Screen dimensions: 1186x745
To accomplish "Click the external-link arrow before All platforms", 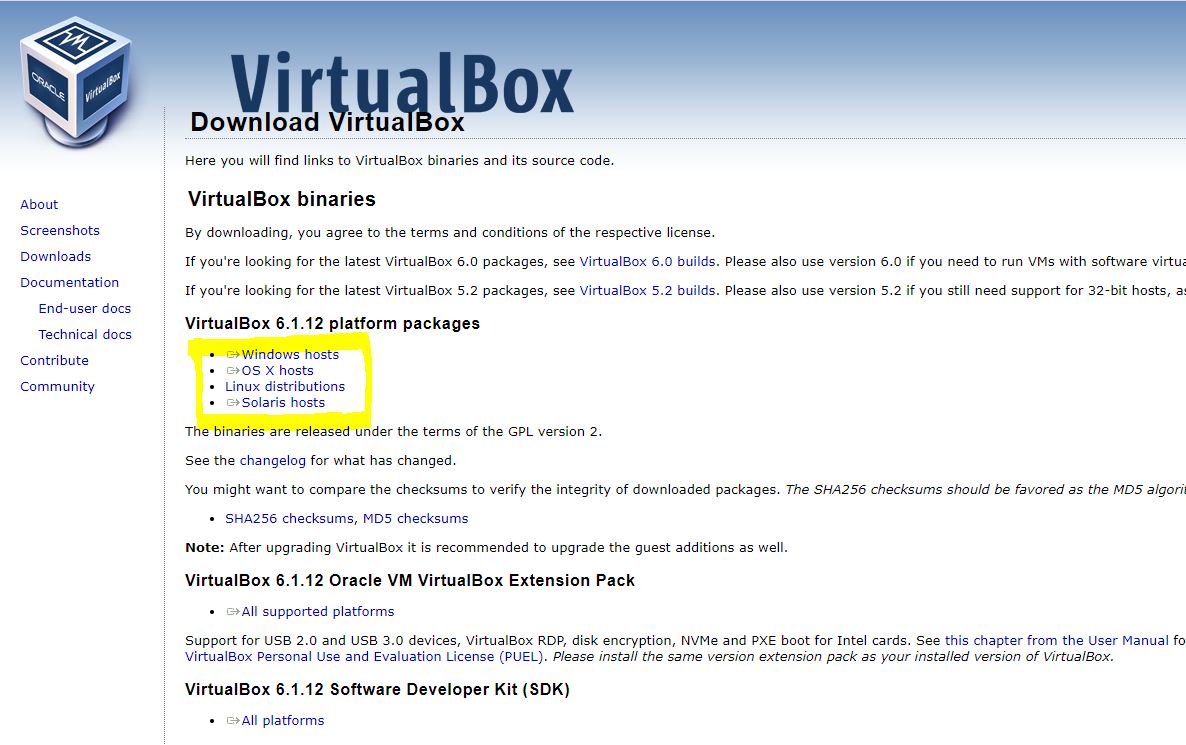I will pos(233,721).
